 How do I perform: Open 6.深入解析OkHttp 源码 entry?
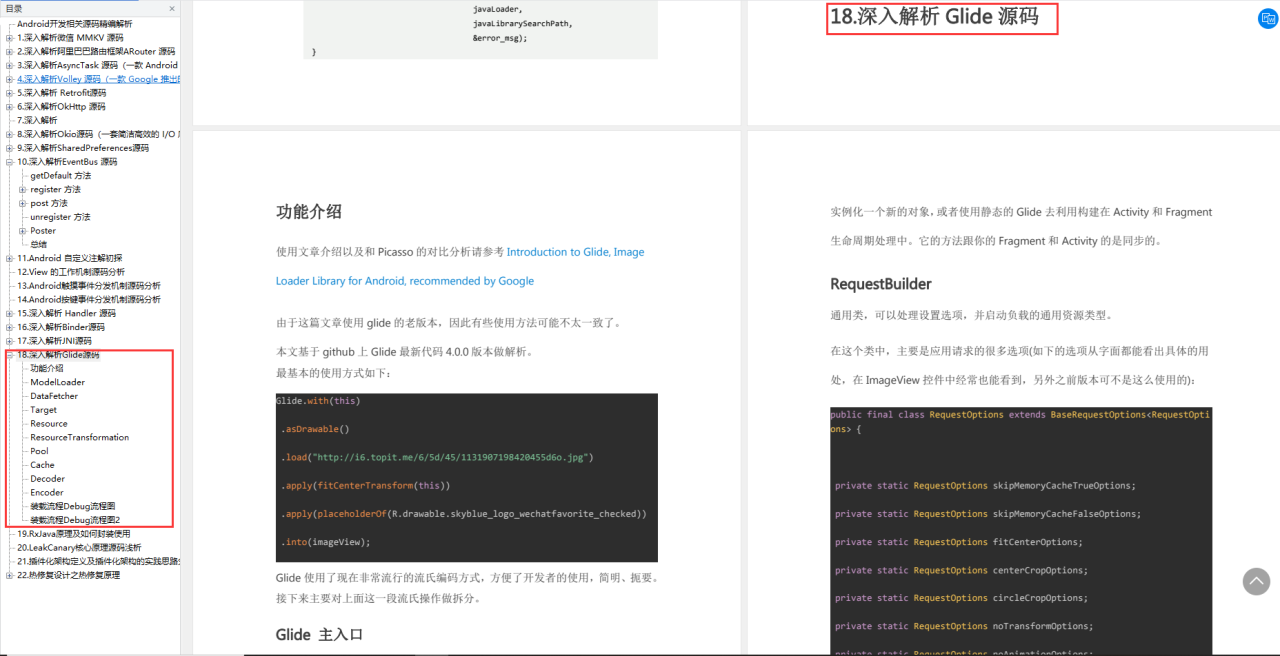[61, 107]
